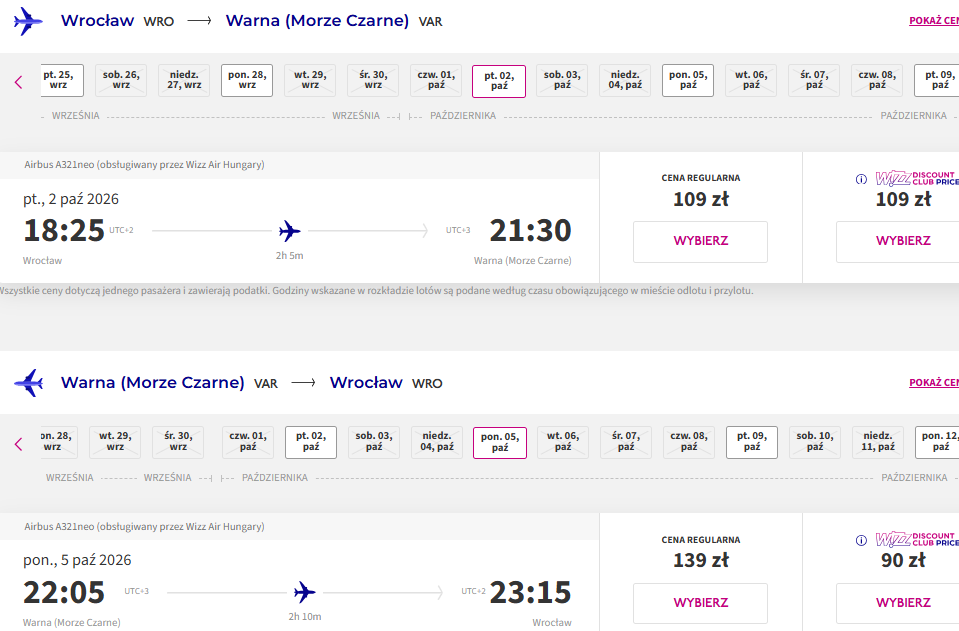The image size is (959, 631).
Task: Select outbound date pon. 28, wrz
Action: (x=247, y=80)
